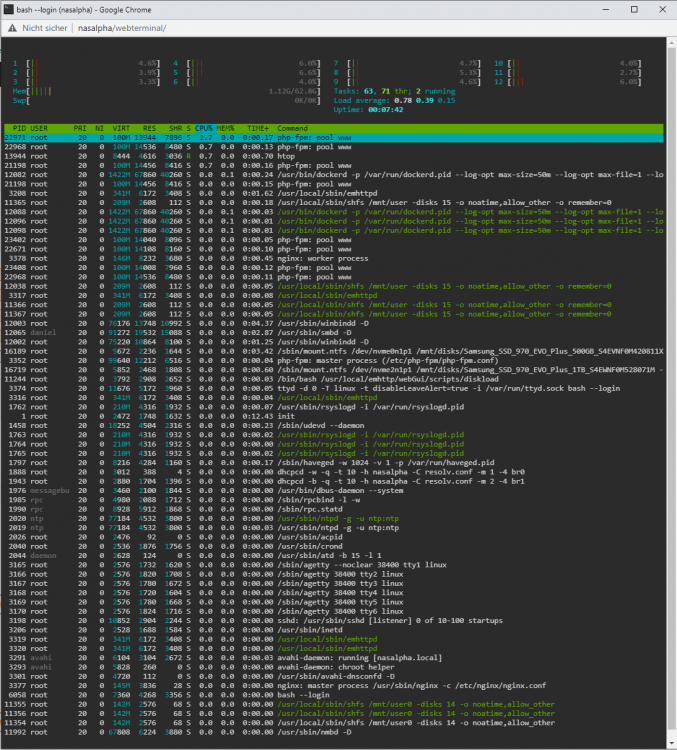Viewport: 677px width, 750px height.
Task: Sort by USER column header
Action: pos(39,128)
